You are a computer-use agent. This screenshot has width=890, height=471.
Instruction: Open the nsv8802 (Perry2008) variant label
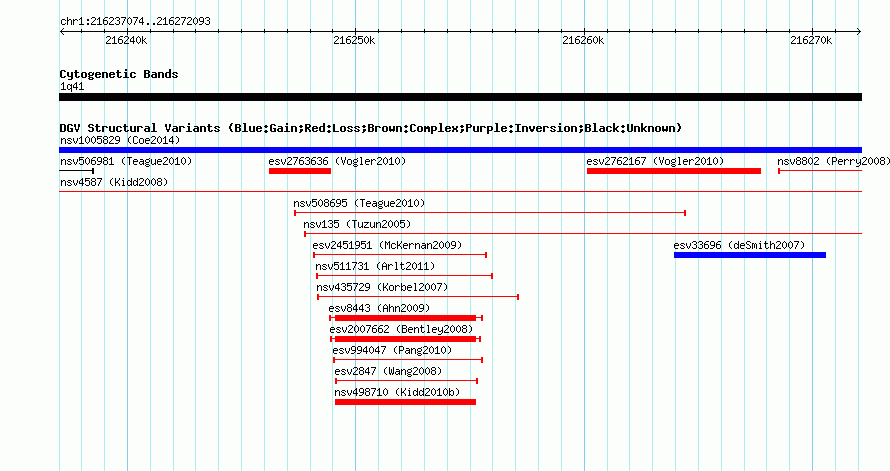833,161
